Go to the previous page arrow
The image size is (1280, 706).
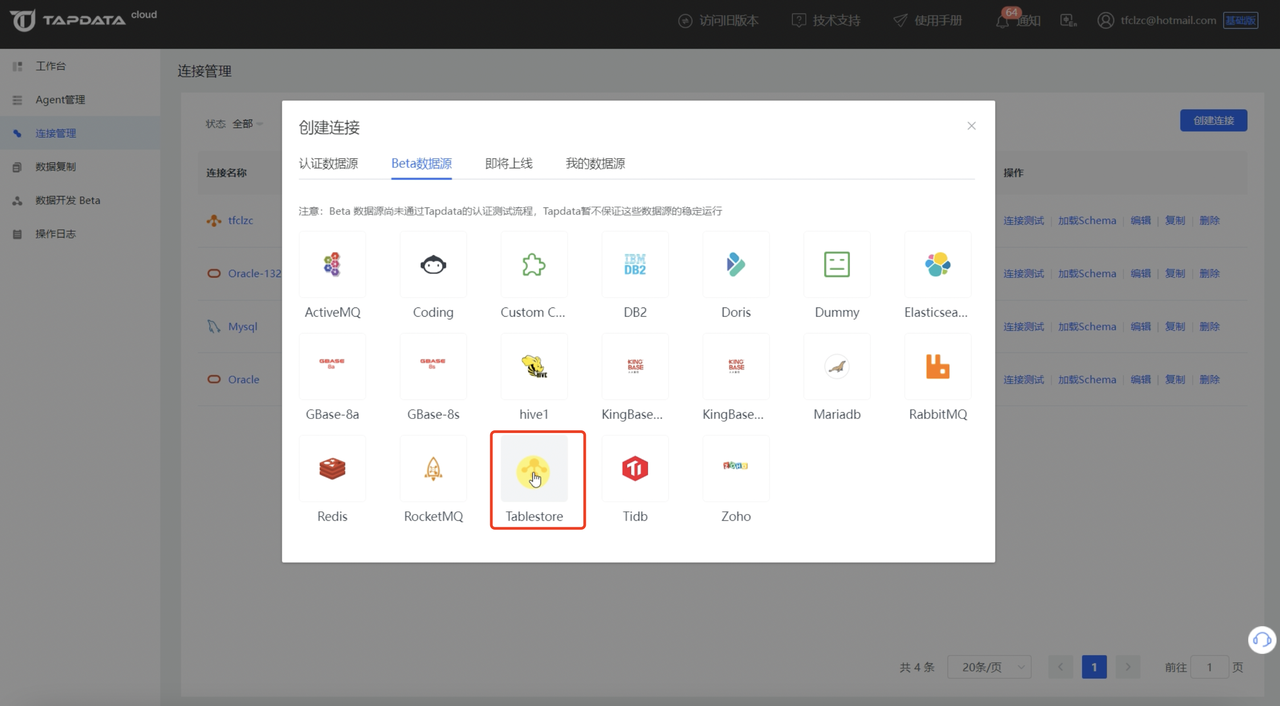pyautogui.click(x=1061, y=667)
